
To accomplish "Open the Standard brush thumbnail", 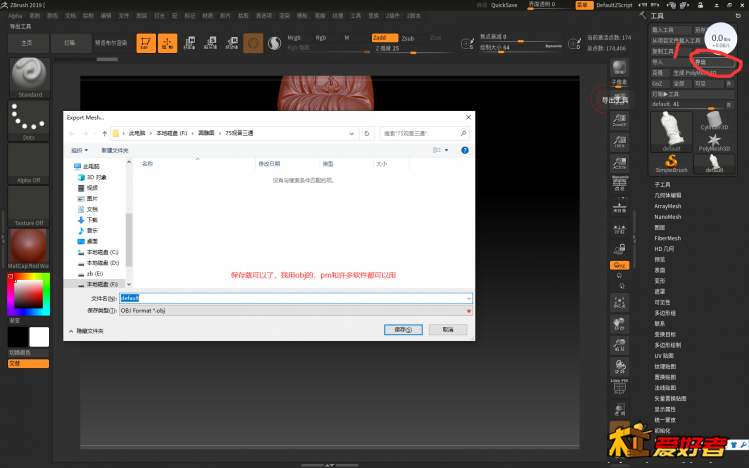I will click(29, 77).
